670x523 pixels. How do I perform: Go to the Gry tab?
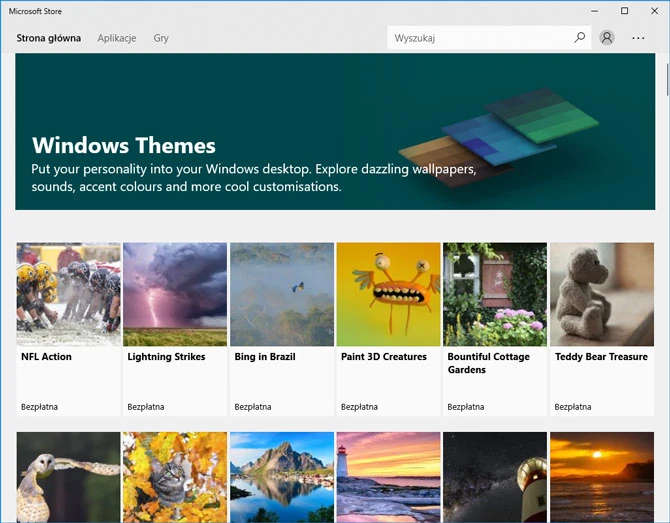(161, 38)
